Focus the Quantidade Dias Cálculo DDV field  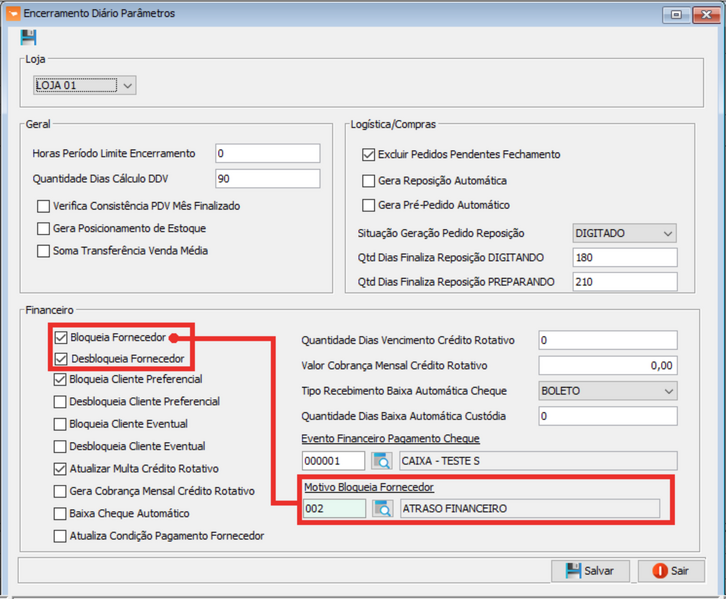[x=267, y=179]
